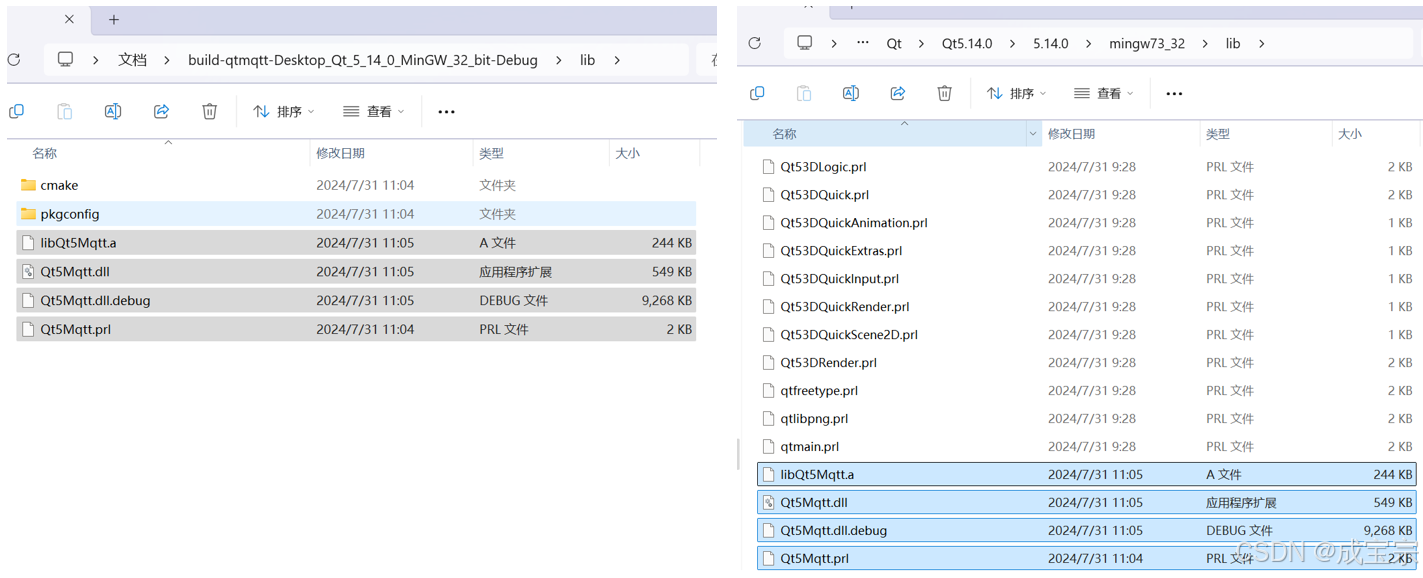Expand chevron after lib in right address bar

[1262, 43]
